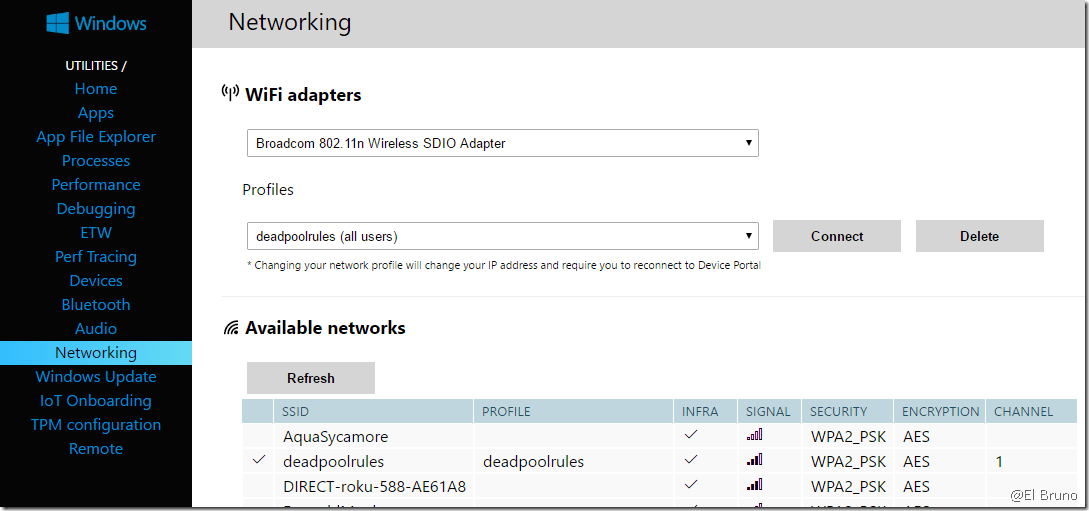Click the infra checkmark for DIRECT-roku-588-AE61A8
The height and width of the screenshot is (511, 1089).
[x=690, y=485]
